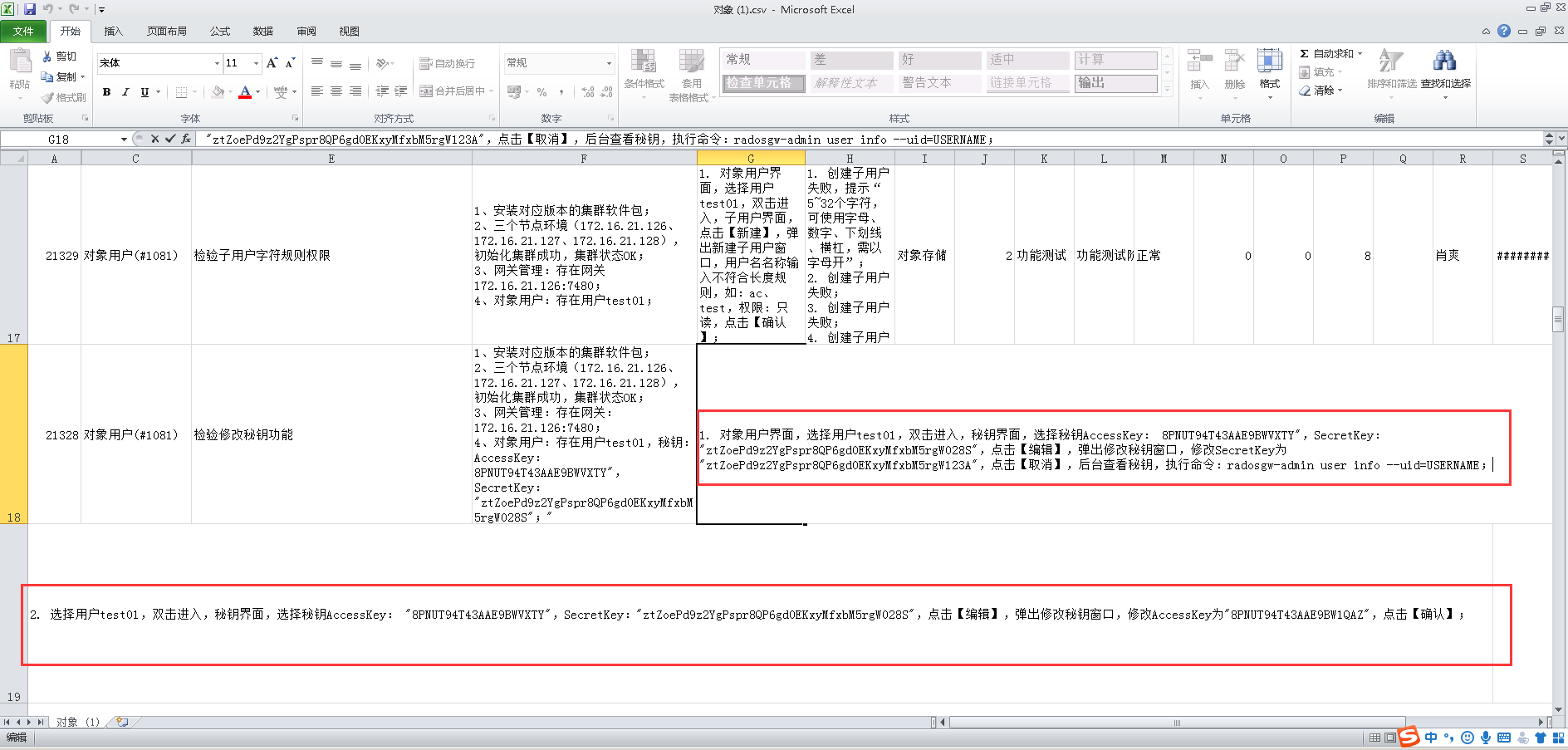Switch to the 数据 ribbon tab
Screen dimensions: 1568x750
[x=263, y=32]
